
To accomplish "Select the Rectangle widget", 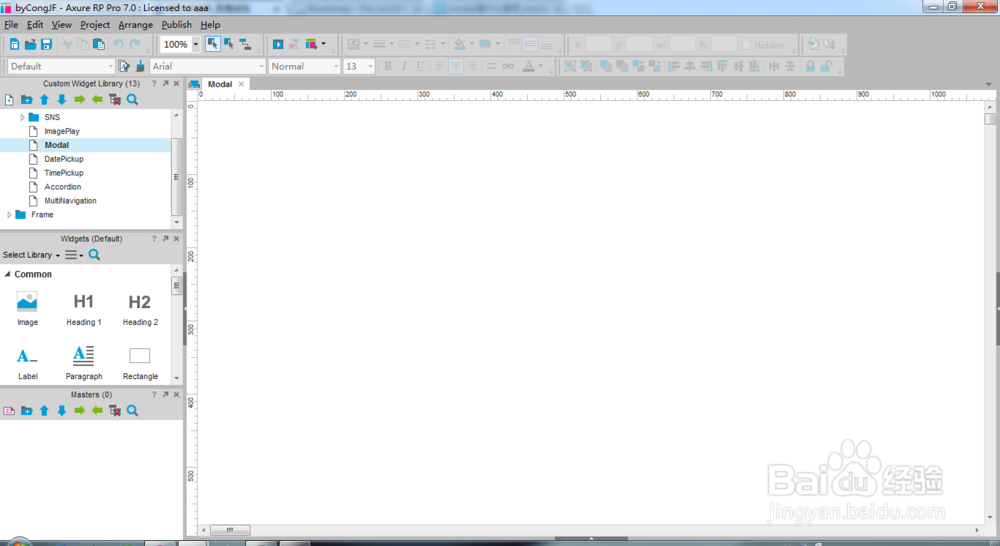I will point(140,364).
